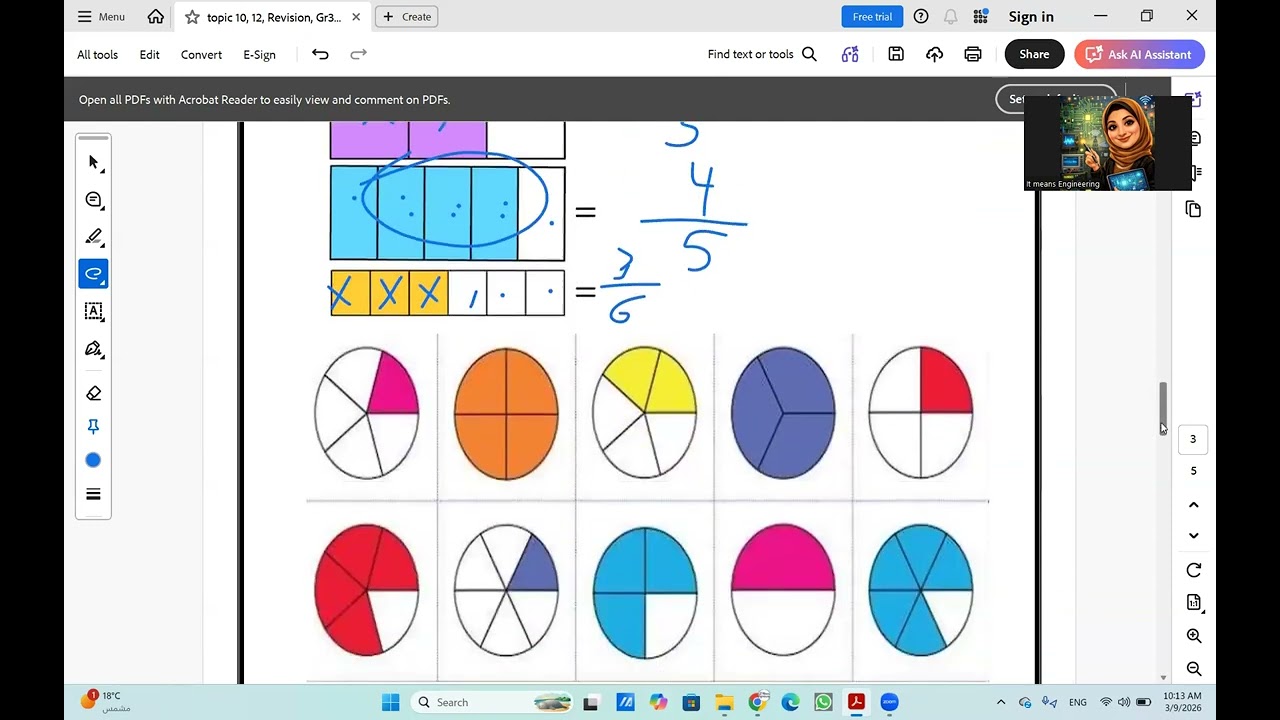Click Sign in

coord(1031,16)
